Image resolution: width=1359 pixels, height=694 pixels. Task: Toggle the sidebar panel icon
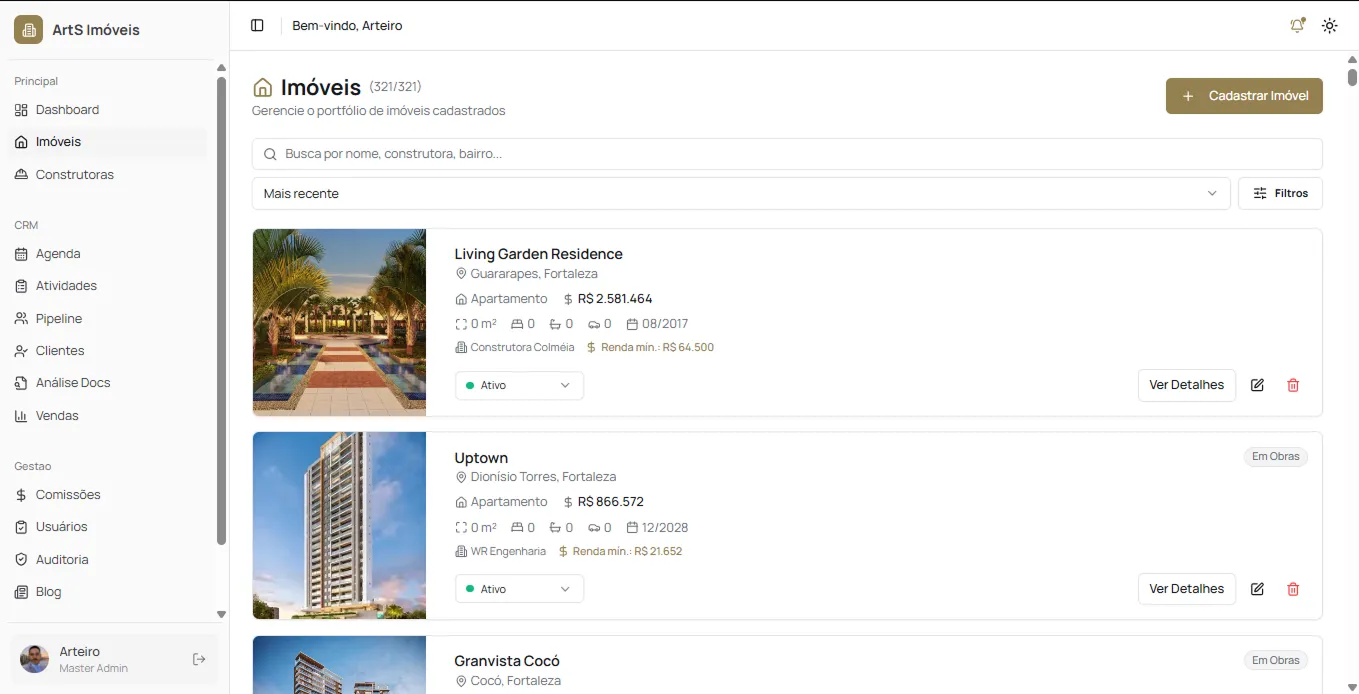[x=257, y=26]
